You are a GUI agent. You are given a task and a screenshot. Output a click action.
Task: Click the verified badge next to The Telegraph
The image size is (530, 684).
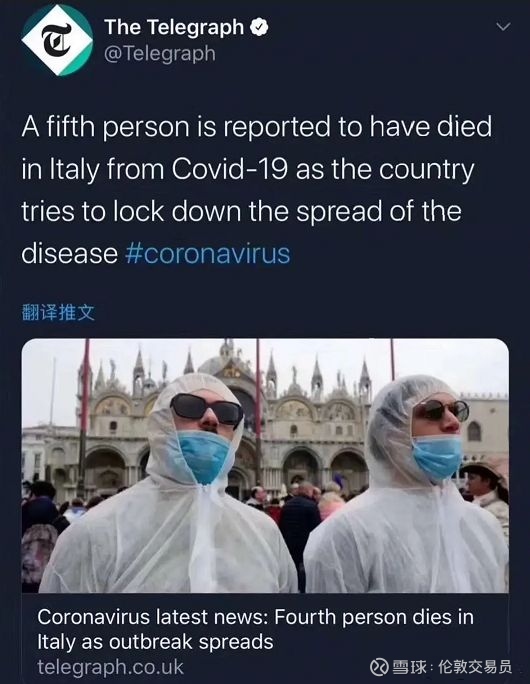pyautogui.click(x=259, y=27)
